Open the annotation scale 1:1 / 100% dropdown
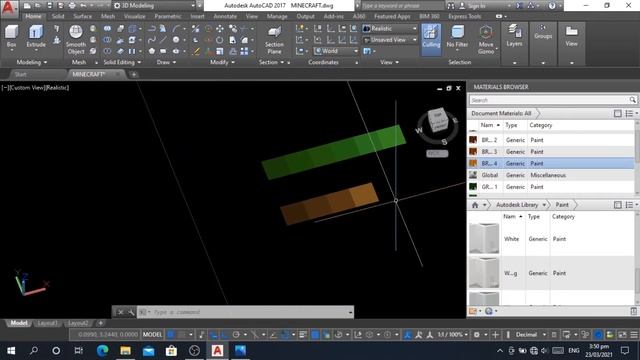This screenshot has width=640, height=360. pyautogui.click(x=452, y=335)
